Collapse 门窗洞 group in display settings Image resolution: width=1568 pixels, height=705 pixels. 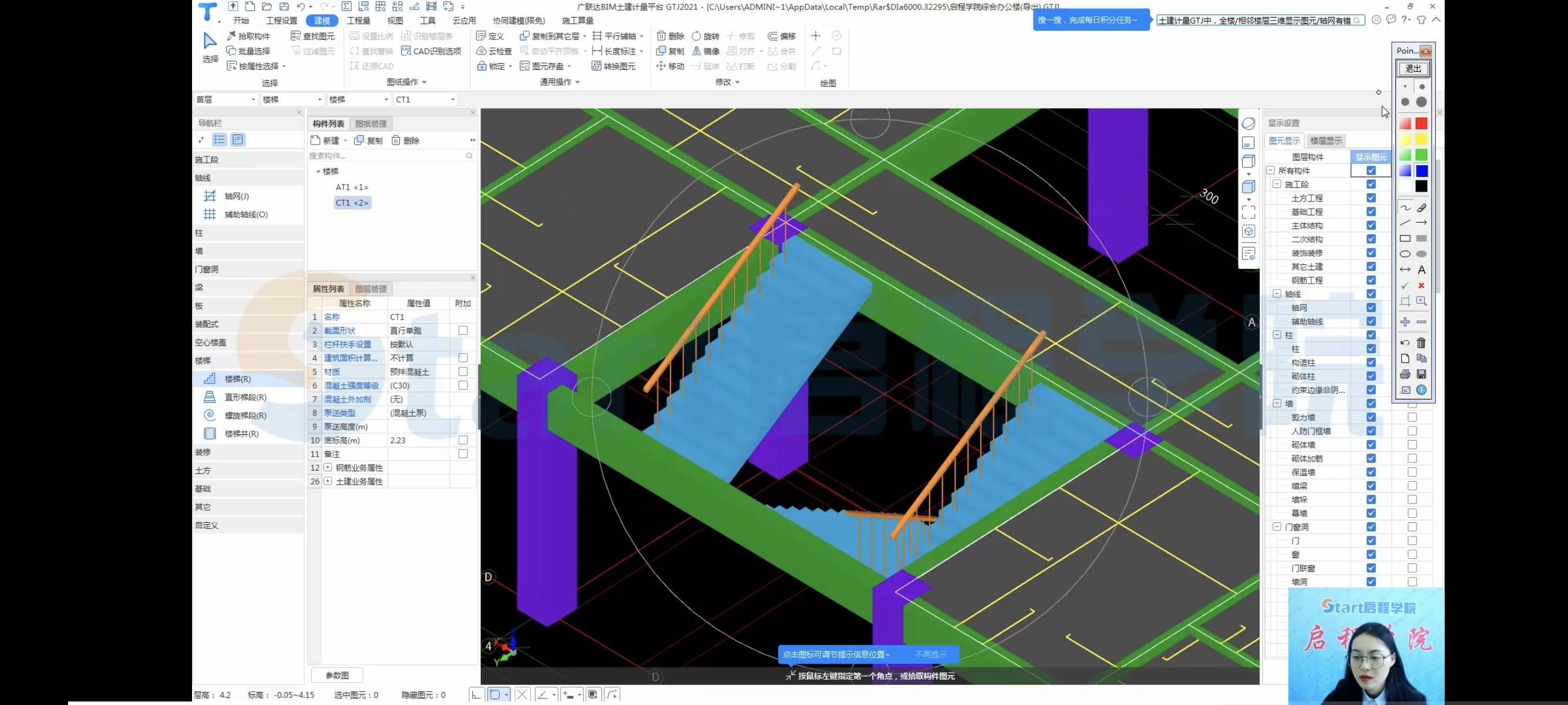pos(1277,526)
